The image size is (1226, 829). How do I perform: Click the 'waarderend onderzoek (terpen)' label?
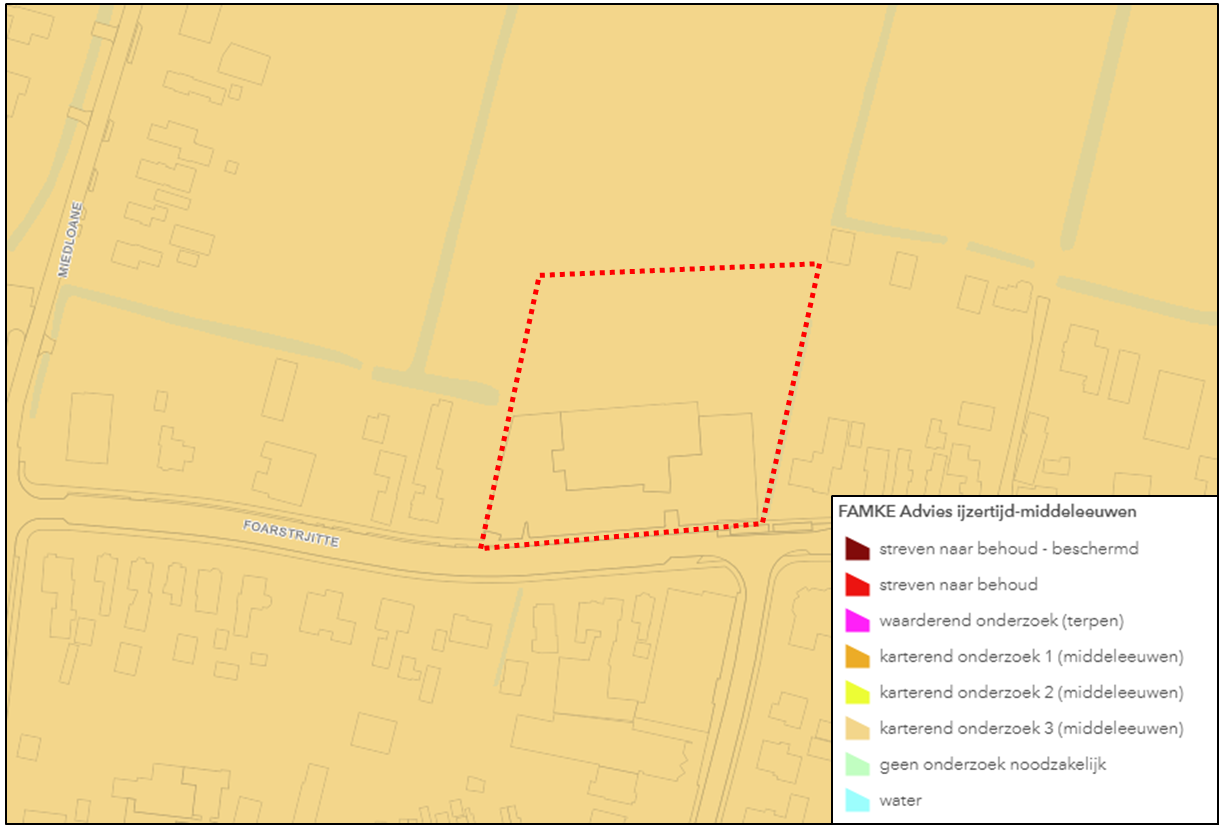point(1002,621)
